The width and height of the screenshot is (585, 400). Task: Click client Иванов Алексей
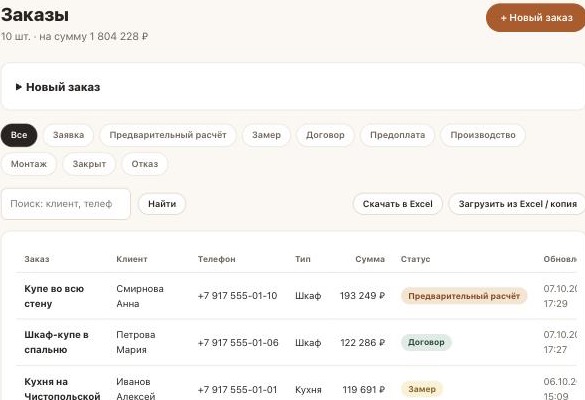(x=136, y=388)
